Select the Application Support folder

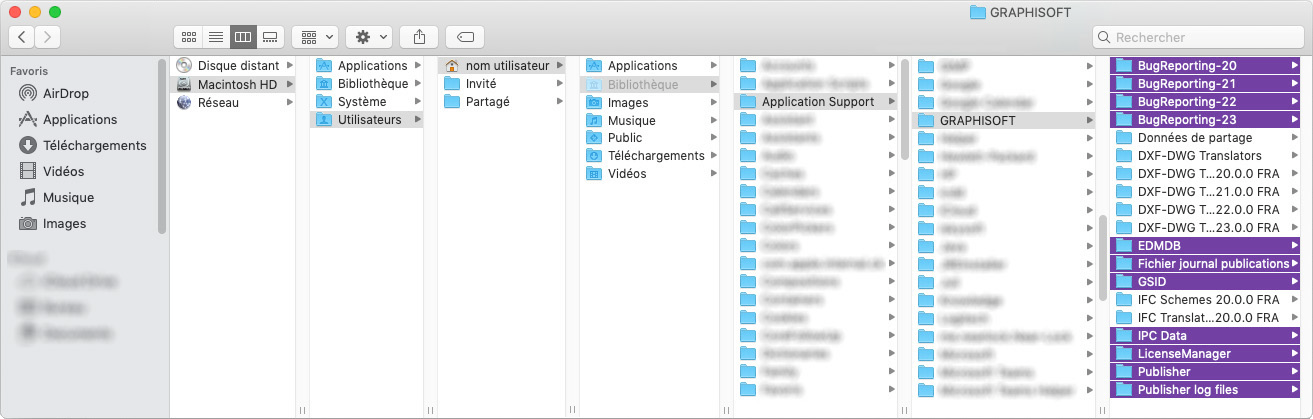(x=816, y=102)
